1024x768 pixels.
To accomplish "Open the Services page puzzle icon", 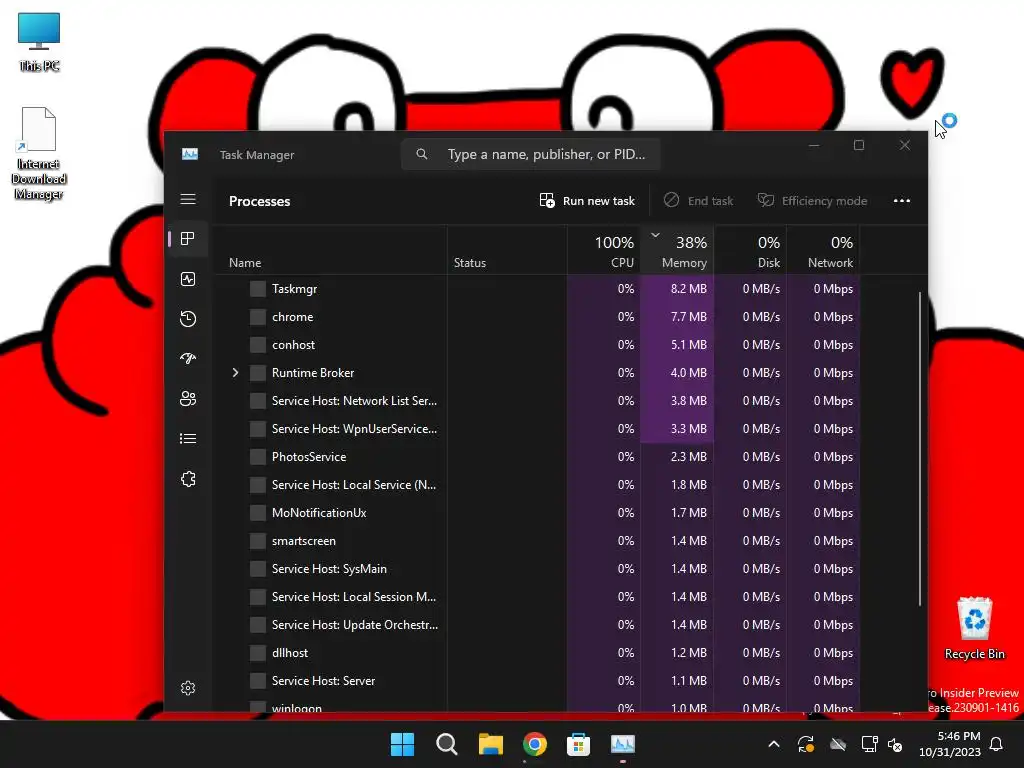I will [x=188, y=479].
